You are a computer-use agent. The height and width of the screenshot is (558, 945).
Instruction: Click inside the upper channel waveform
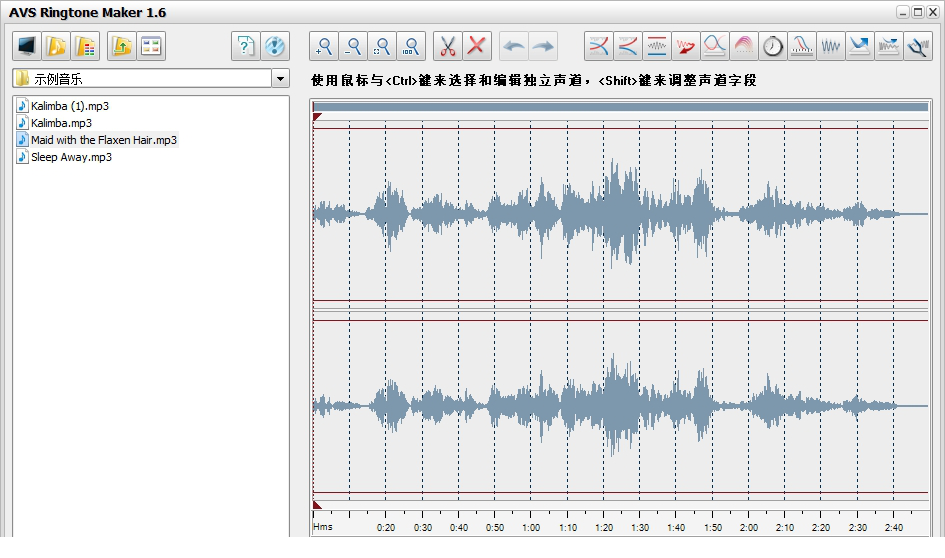pyautogui.click(x=620, y=214)
